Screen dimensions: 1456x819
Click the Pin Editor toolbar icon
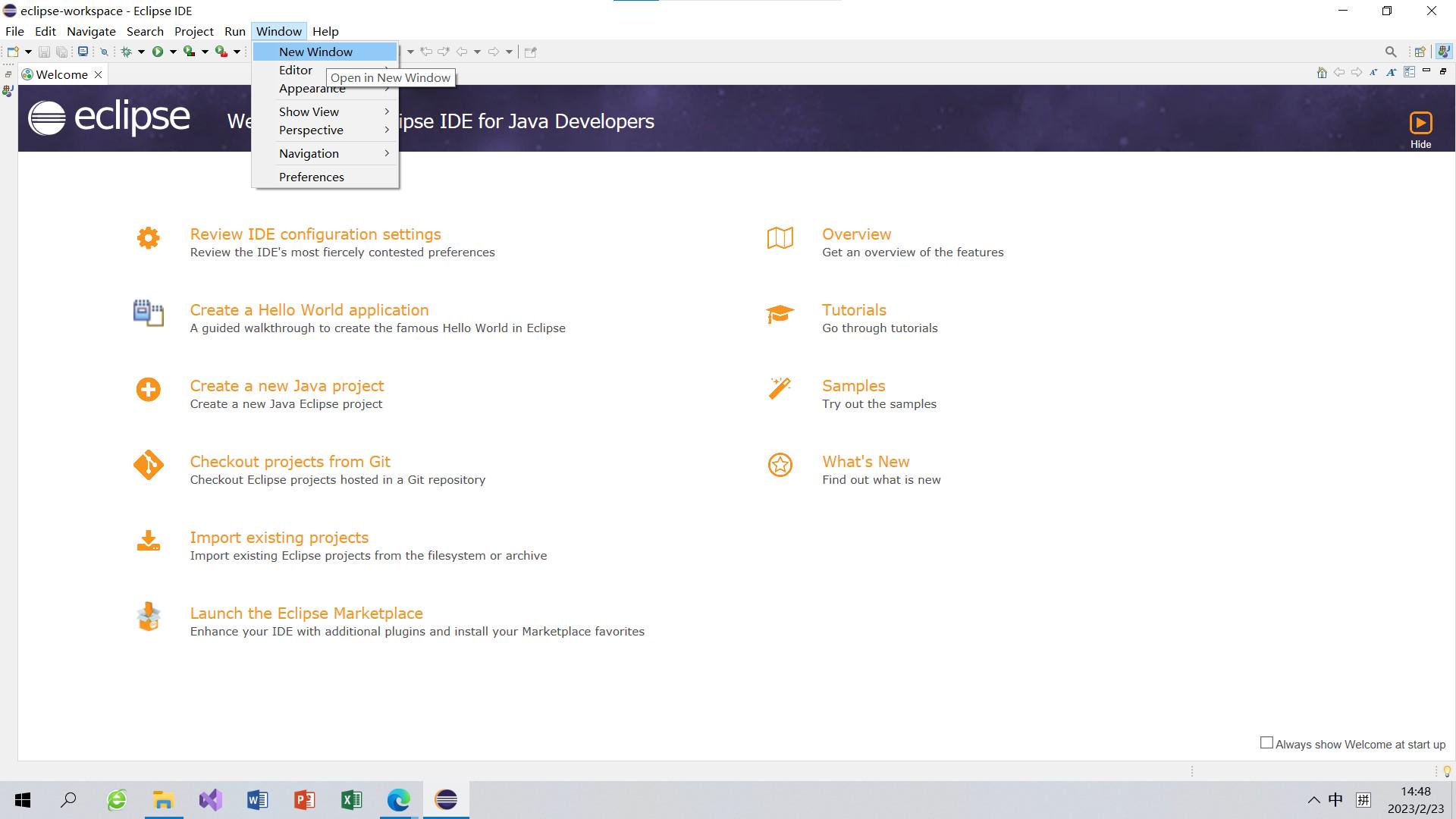click(531, 52)
